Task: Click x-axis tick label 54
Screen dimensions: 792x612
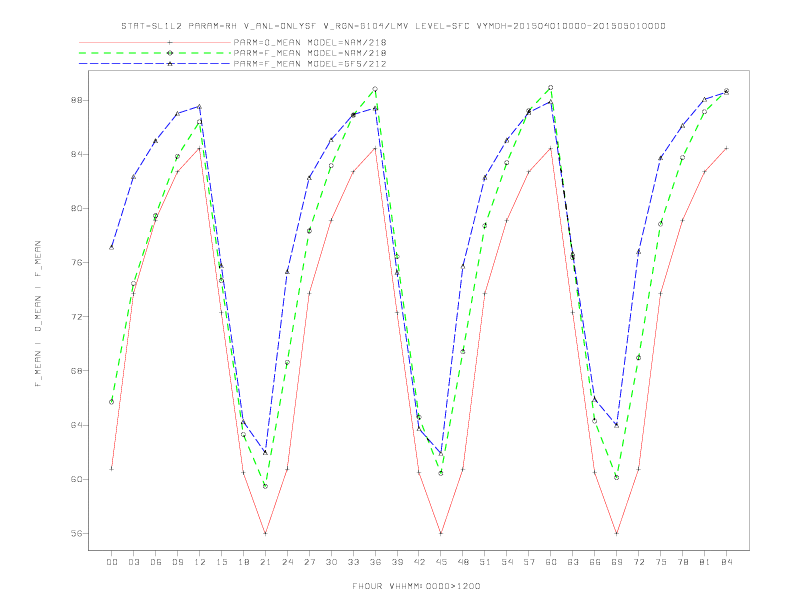Action: coord(507,562)
